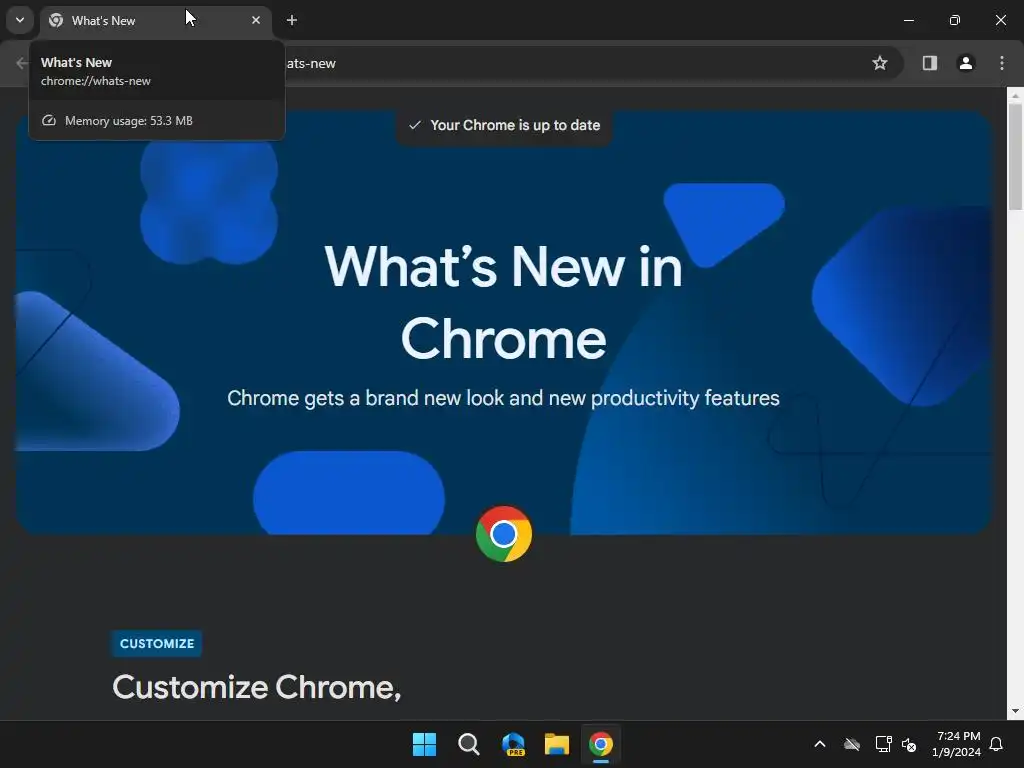Open the network tray icon
This screenshot has width=1024, height=768.
(883, 744)
